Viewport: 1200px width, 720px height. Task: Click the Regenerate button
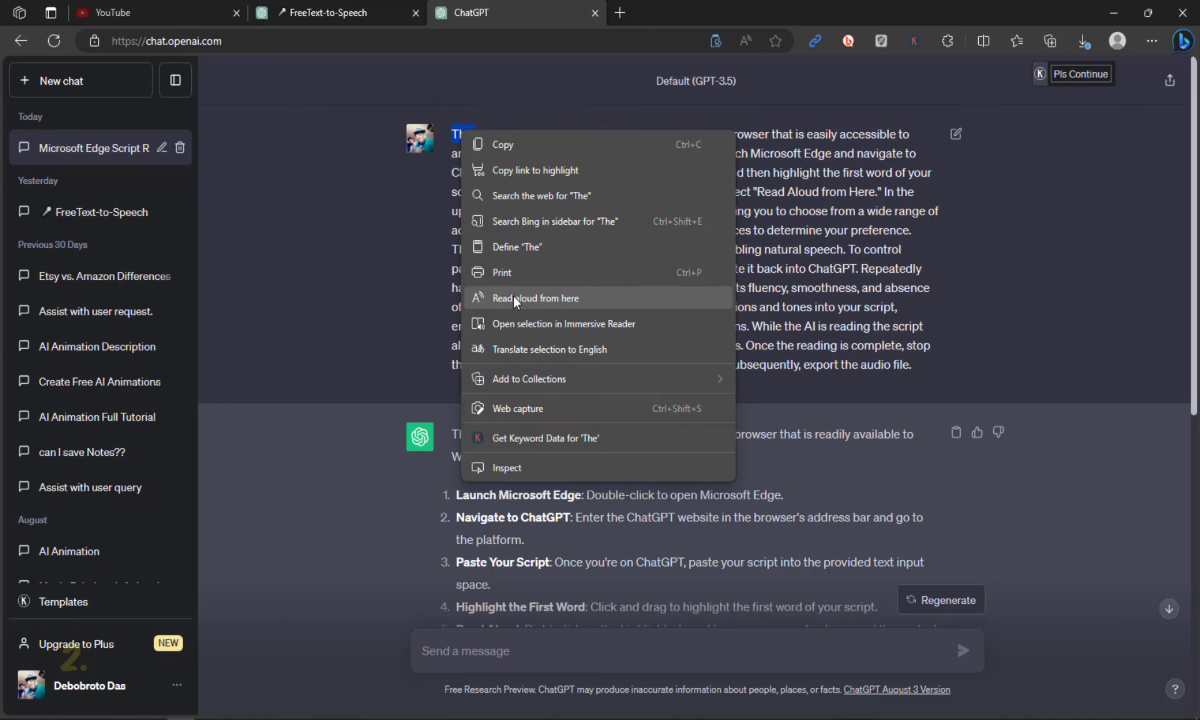coord(940,600)
